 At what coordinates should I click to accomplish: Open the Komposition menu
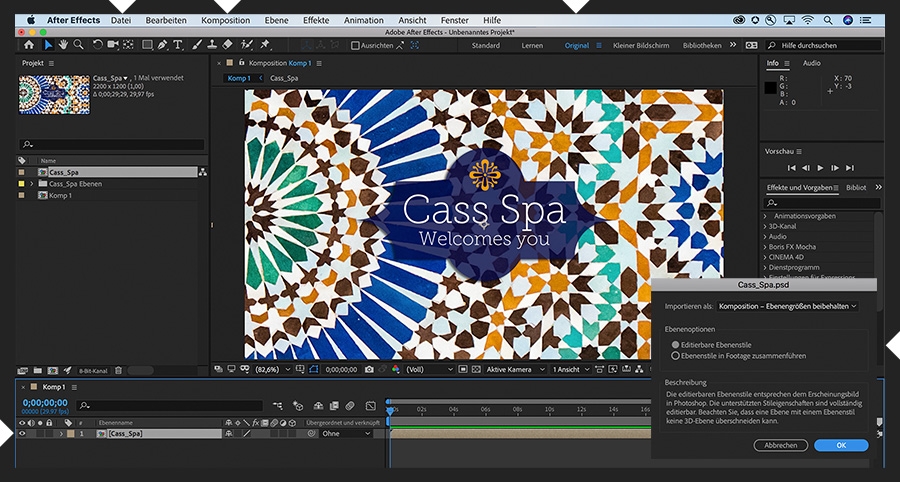coord(225,20)
